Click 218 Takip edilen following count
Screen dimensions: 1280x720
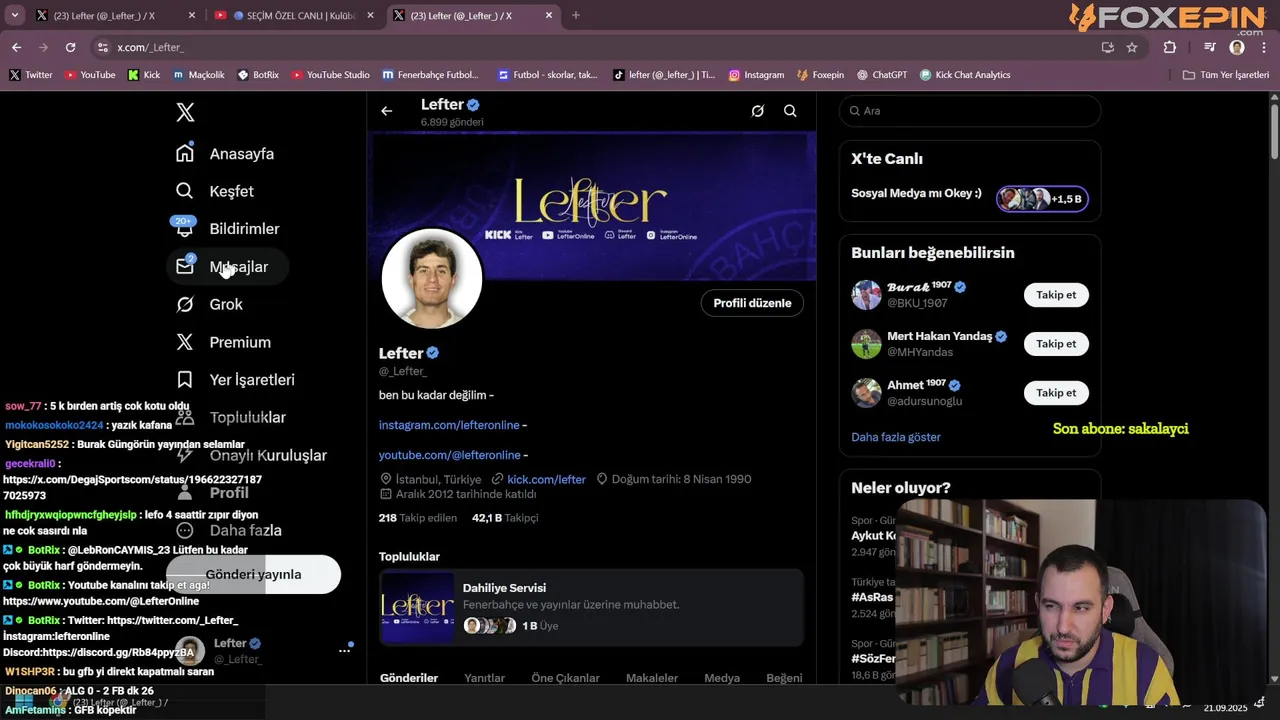pos(418,518)
